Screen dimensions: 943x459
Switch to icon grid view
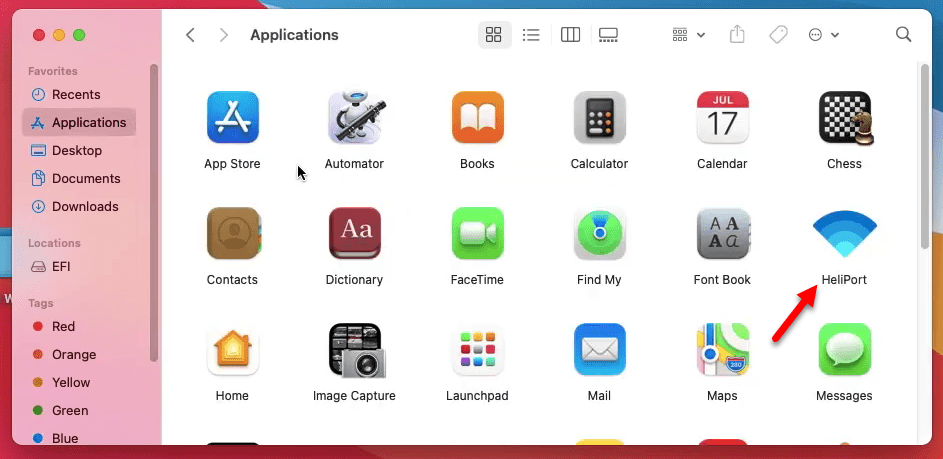(x=494, y=35)
